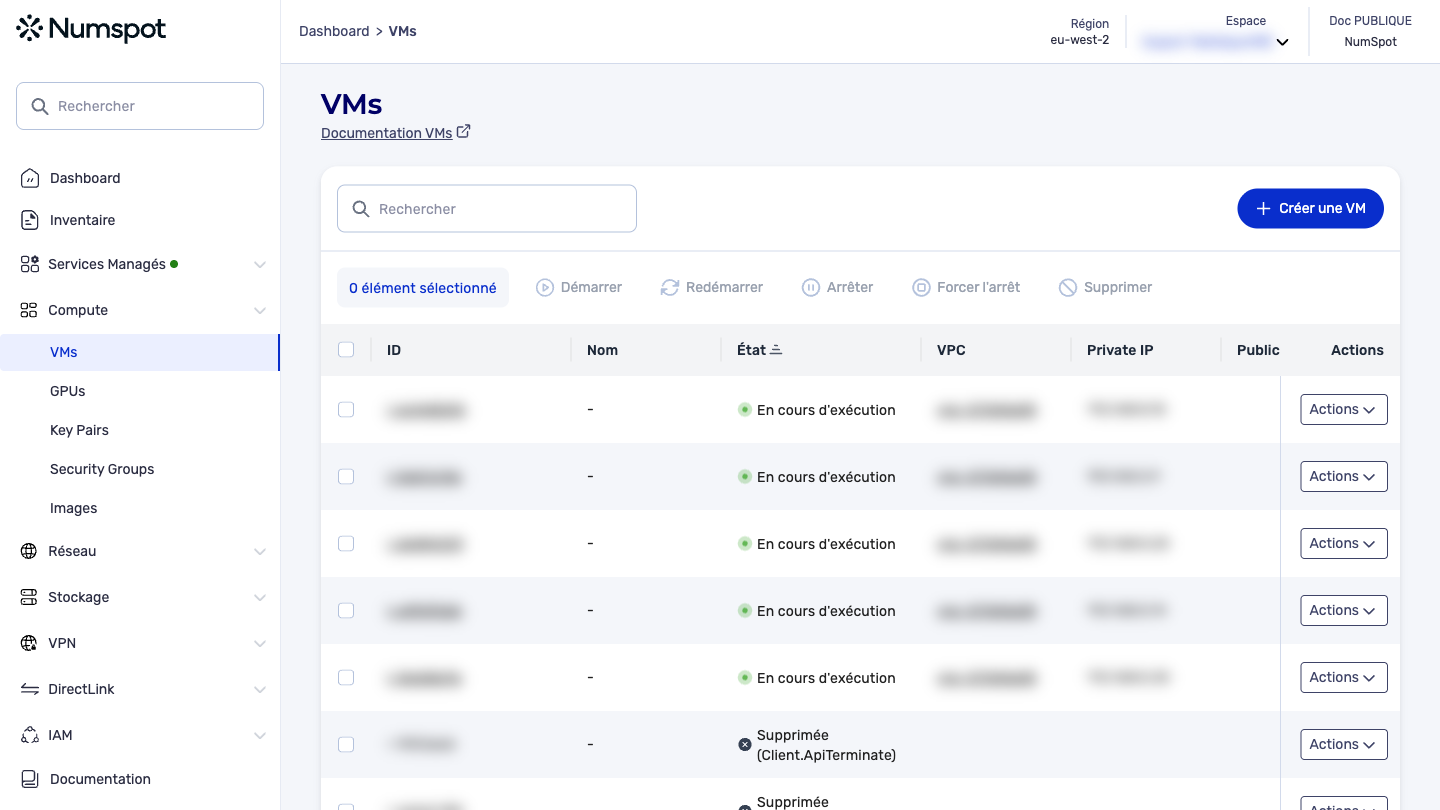Click the Compute icon in sidebar
The image size is (1440, 810).
coord(30,310)
